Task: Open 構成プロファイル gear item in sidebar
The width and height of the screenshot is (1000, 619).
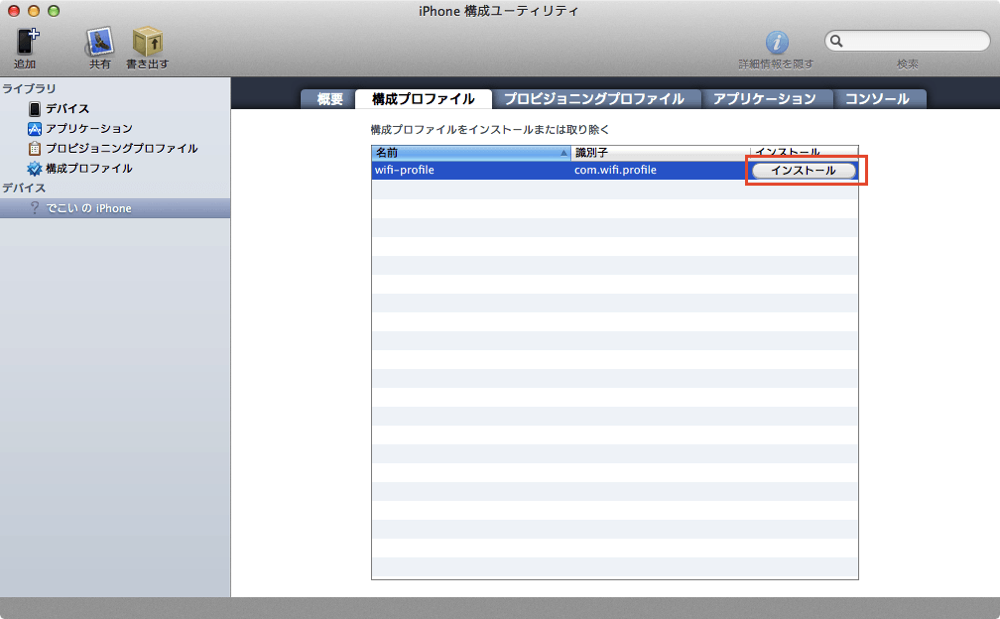Action: click(80, 168)
